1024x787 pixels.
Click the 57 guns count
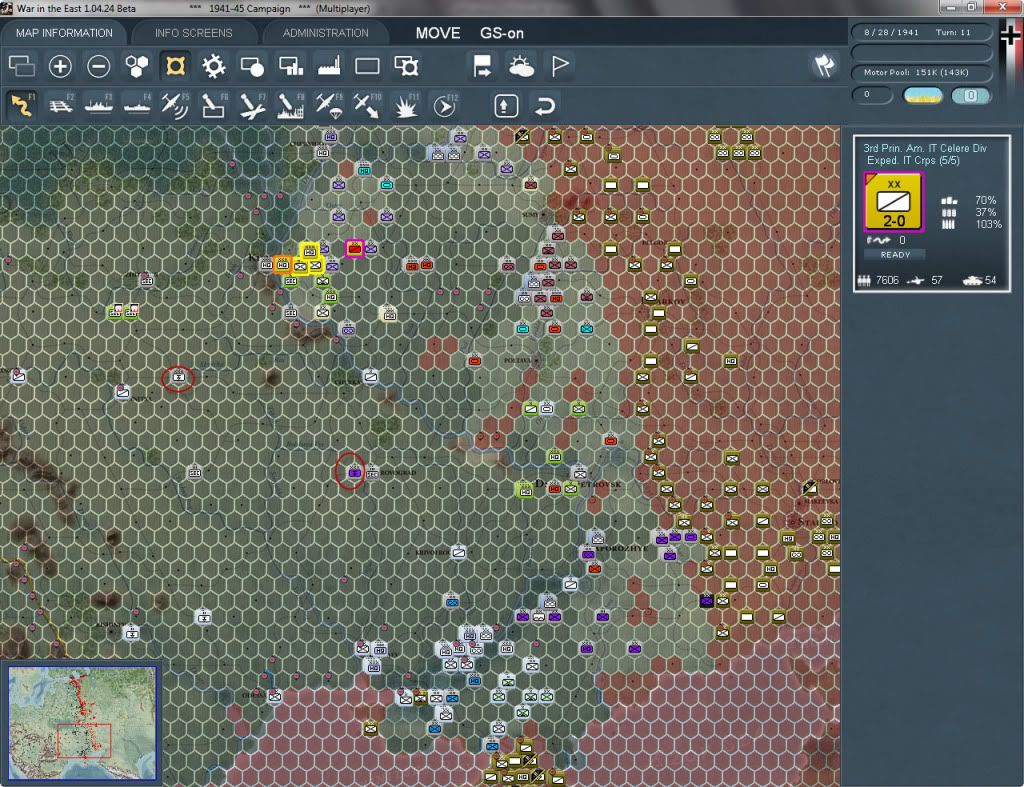936,280
